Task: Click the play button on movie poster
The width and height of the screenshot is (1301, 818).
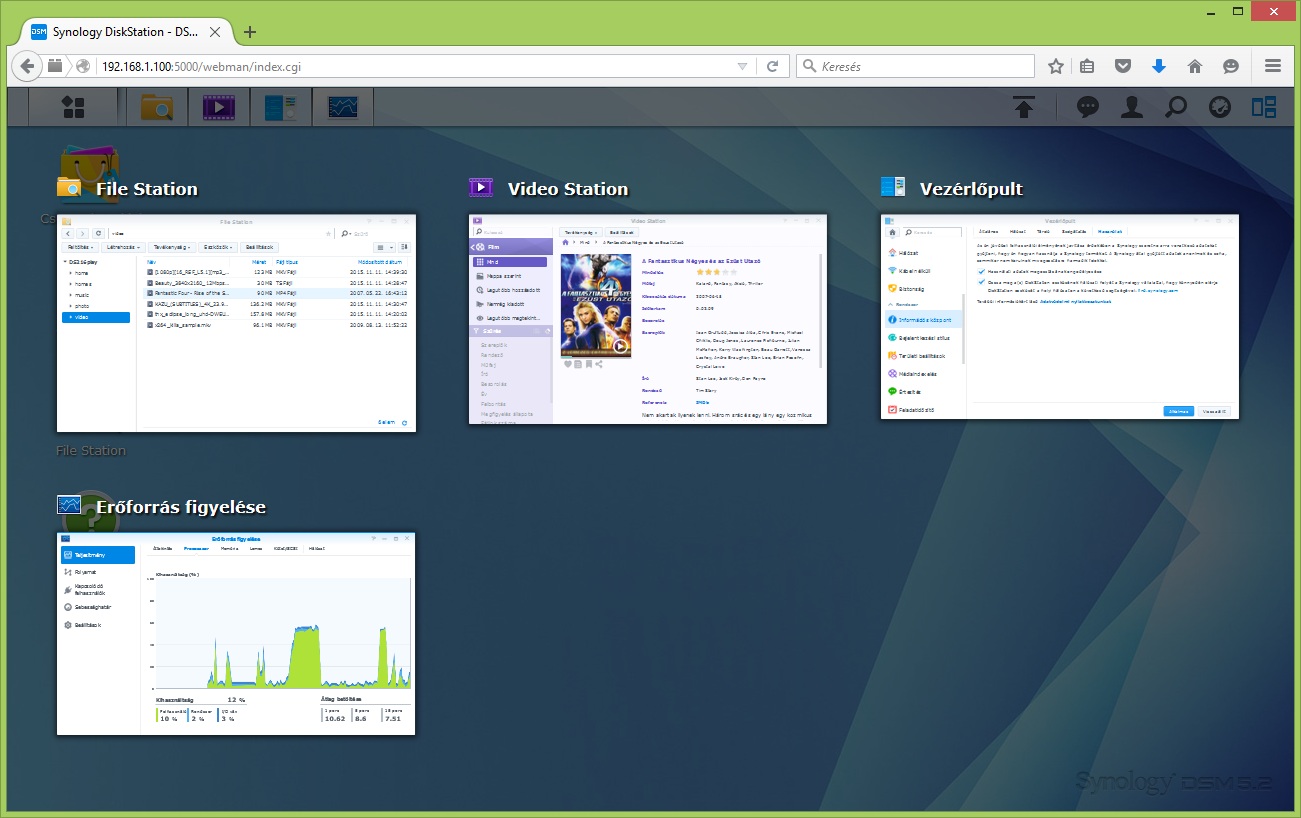Action: [x=620, y=346]
